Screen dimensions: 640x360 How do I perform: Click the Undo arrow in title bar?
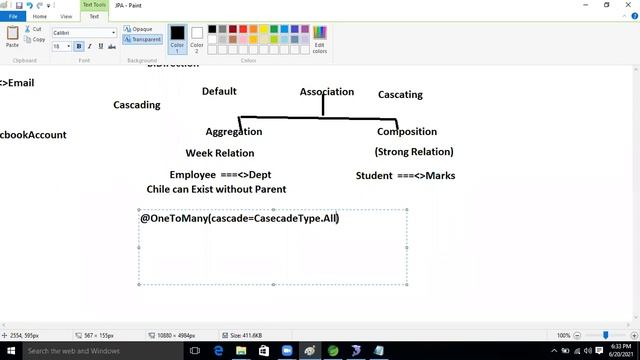click(29, 5)
